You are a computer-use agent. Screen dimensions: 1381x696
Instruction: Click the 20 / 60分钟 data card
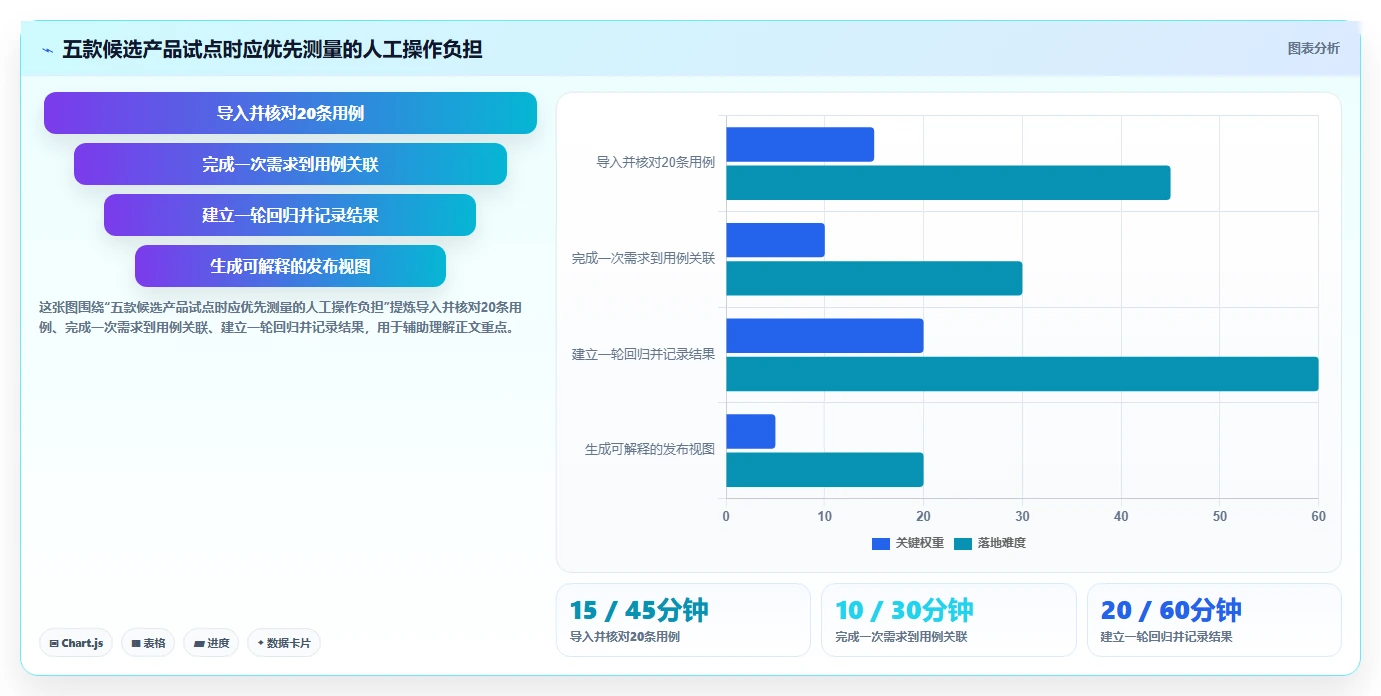(1214, 620)
